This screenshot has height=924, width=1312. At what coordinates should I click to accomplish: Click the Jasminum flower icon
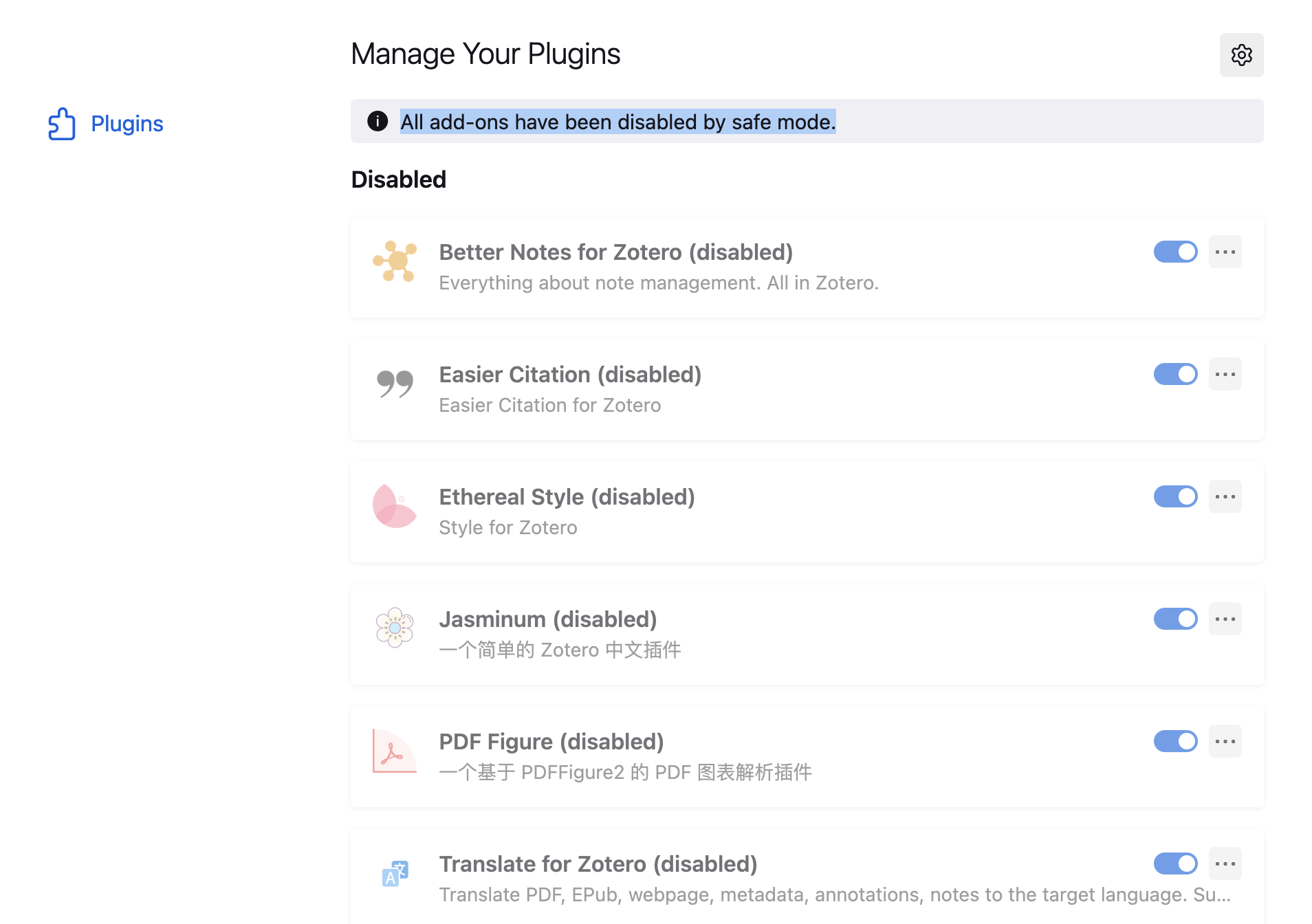click(x=395, y=627)
